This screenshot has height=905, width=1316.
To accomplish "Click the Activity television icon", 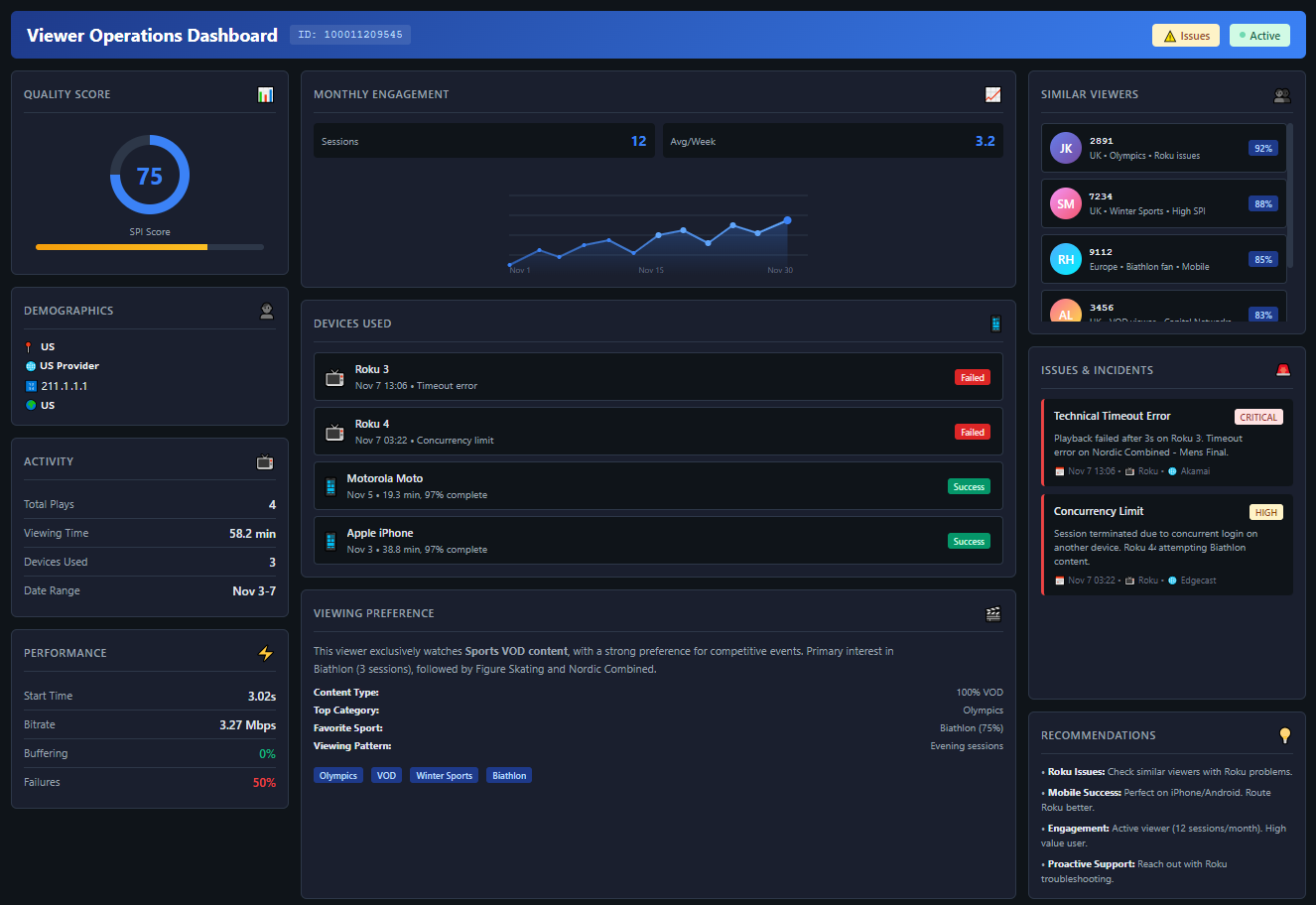I will [265, 462].
